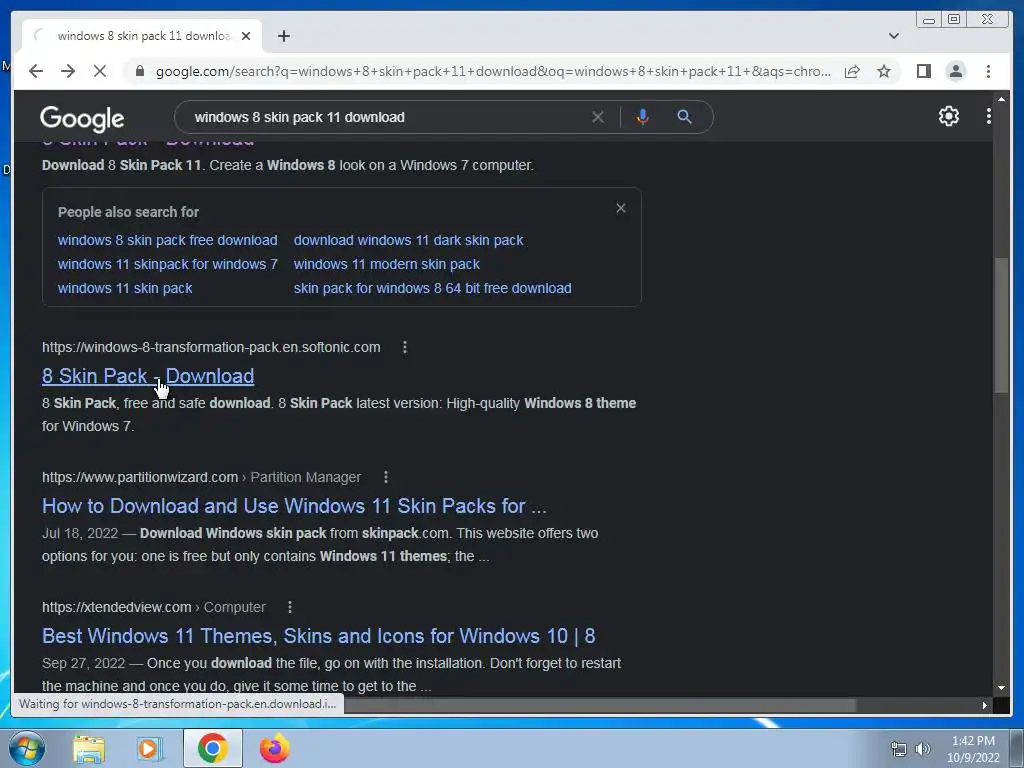Click xtendedview.com URL text
The height and width of the screenshot is (768, 1024).
pos(117,607)
